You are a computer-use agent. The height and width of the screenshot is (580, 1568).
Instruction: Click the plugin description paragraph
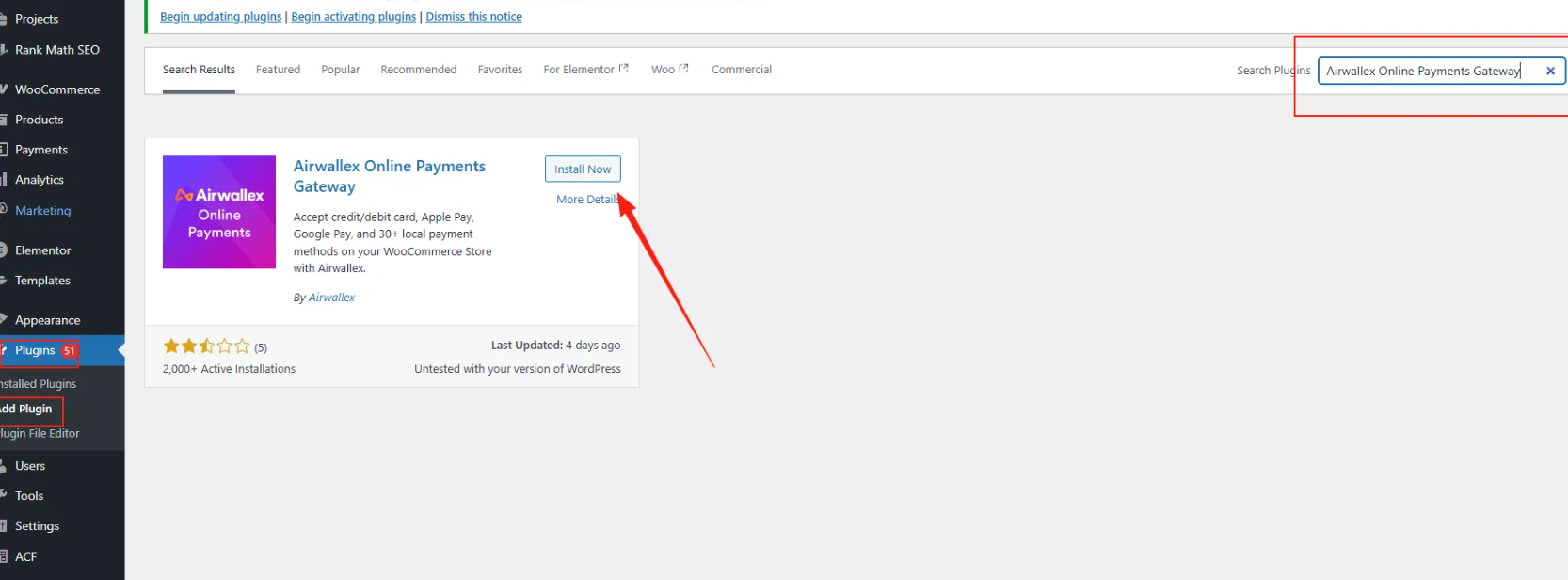tap(392, 243)
